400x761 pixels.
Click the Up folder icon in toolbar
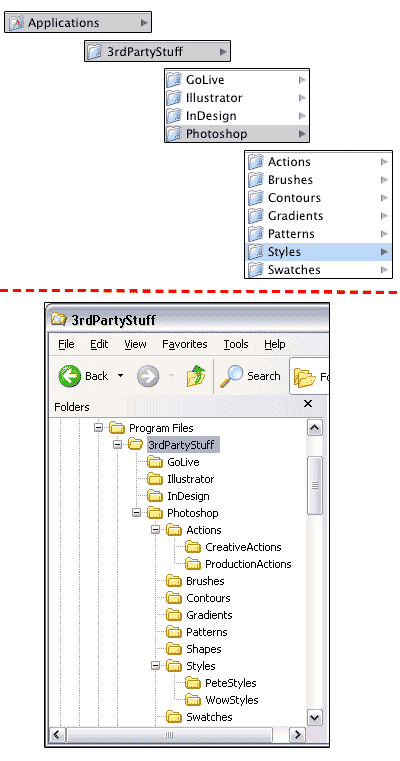(196, 376)
